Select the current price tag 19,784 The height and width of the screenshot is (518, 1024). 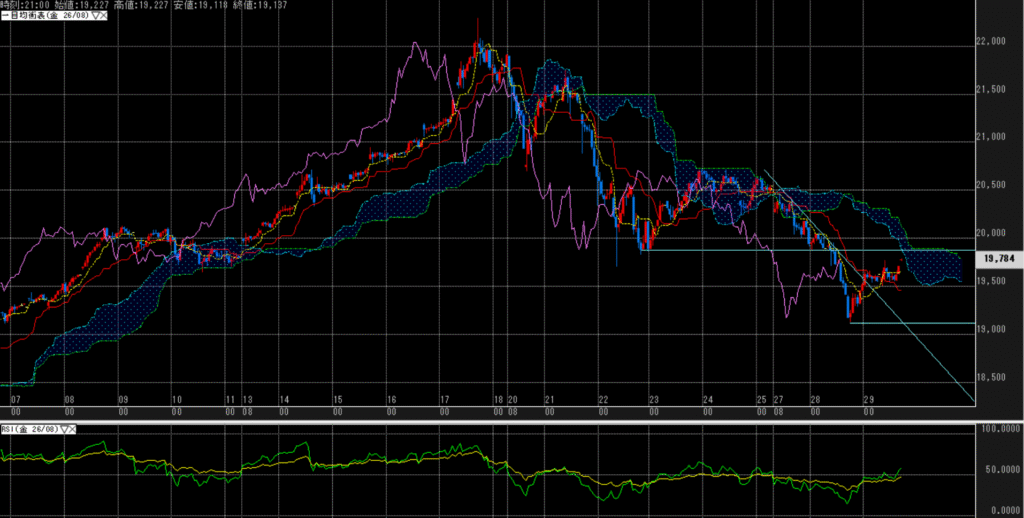(x=1000, y=259)
